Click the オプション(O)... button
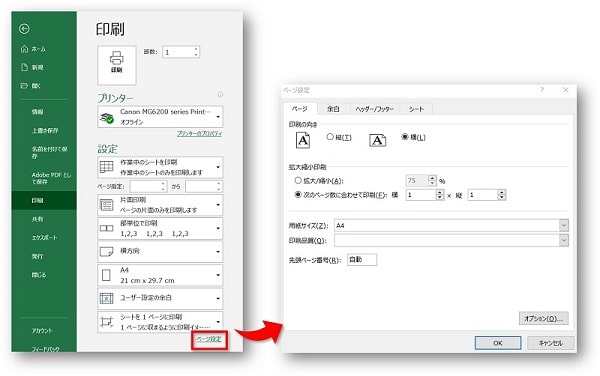The height and width of the screenshot is (376, 600). pyautogui.click(x=543, y=318)
